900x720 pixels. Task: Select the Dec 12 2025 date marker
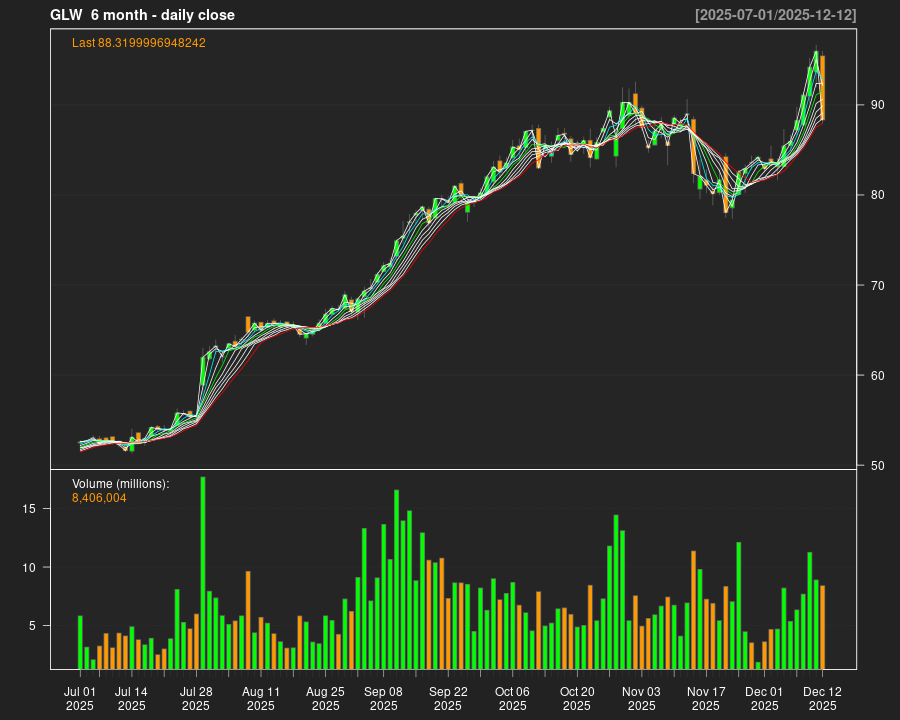pyautogui.click(x=822, y=698)
